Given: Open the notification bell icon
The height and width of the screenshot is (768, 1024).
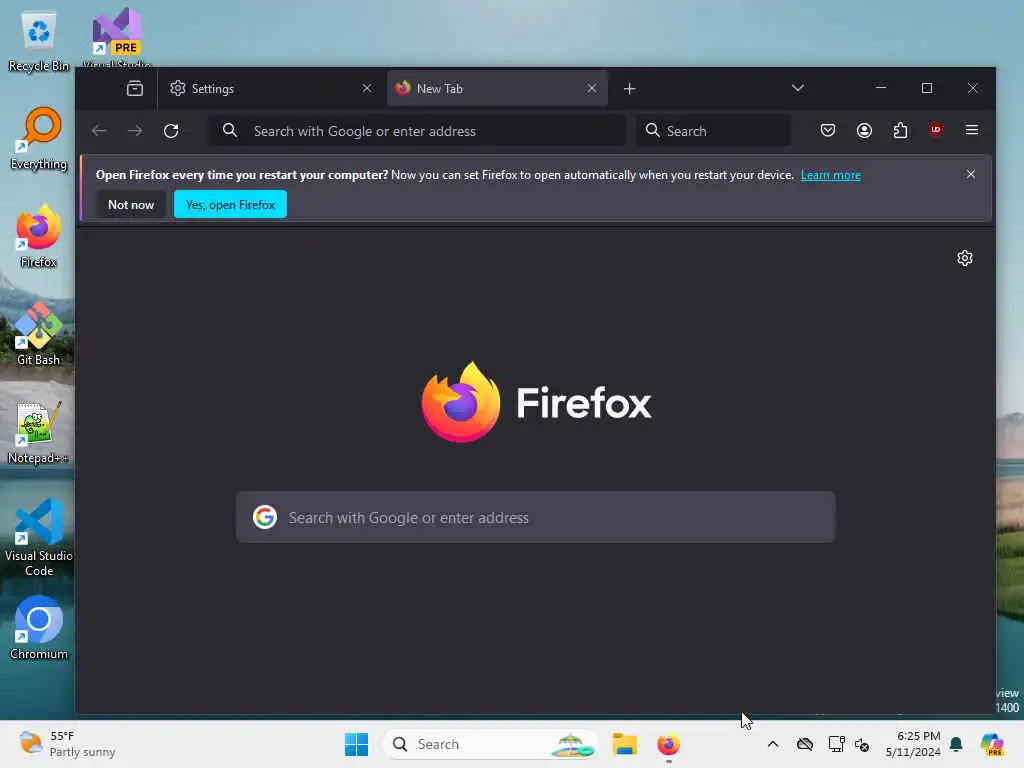Looking at the screenshot, I should [956, 744].
